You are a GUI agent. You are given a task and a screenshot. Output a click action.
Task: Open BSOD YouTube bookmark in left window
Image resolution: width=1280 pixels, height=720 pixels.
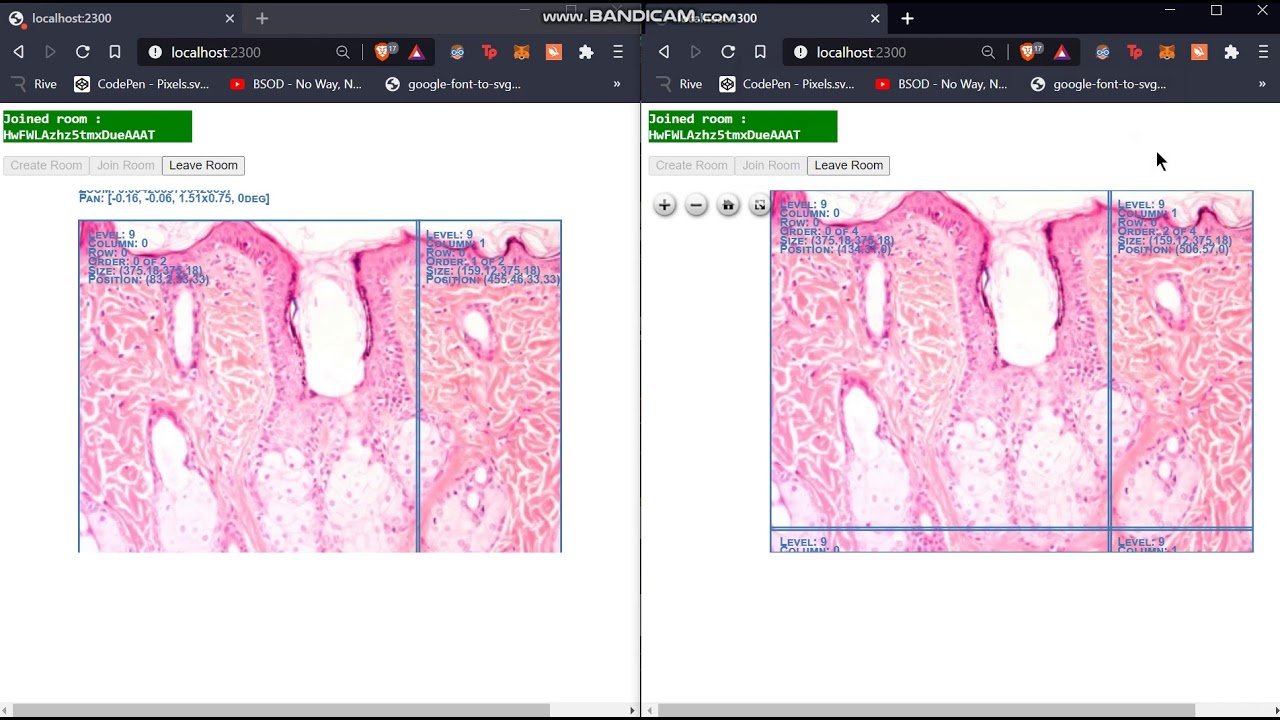[x=296, y=84]
